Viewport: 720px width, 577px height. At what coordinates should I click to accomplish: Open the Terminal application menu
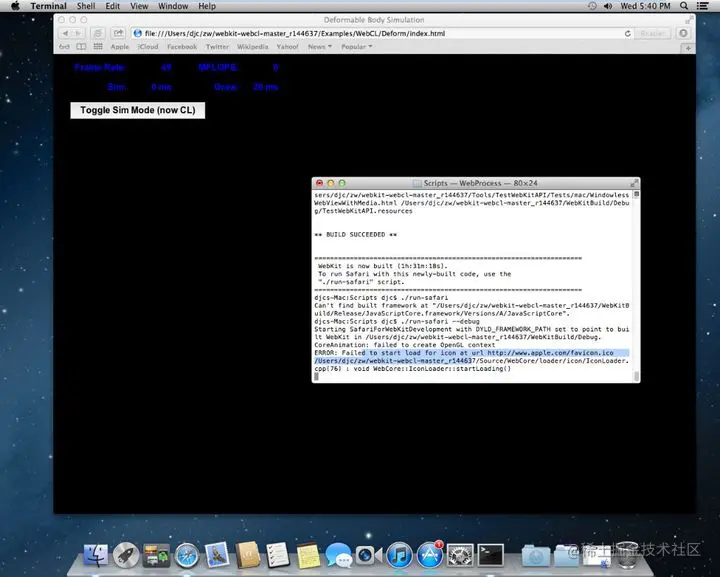point(48,6)
